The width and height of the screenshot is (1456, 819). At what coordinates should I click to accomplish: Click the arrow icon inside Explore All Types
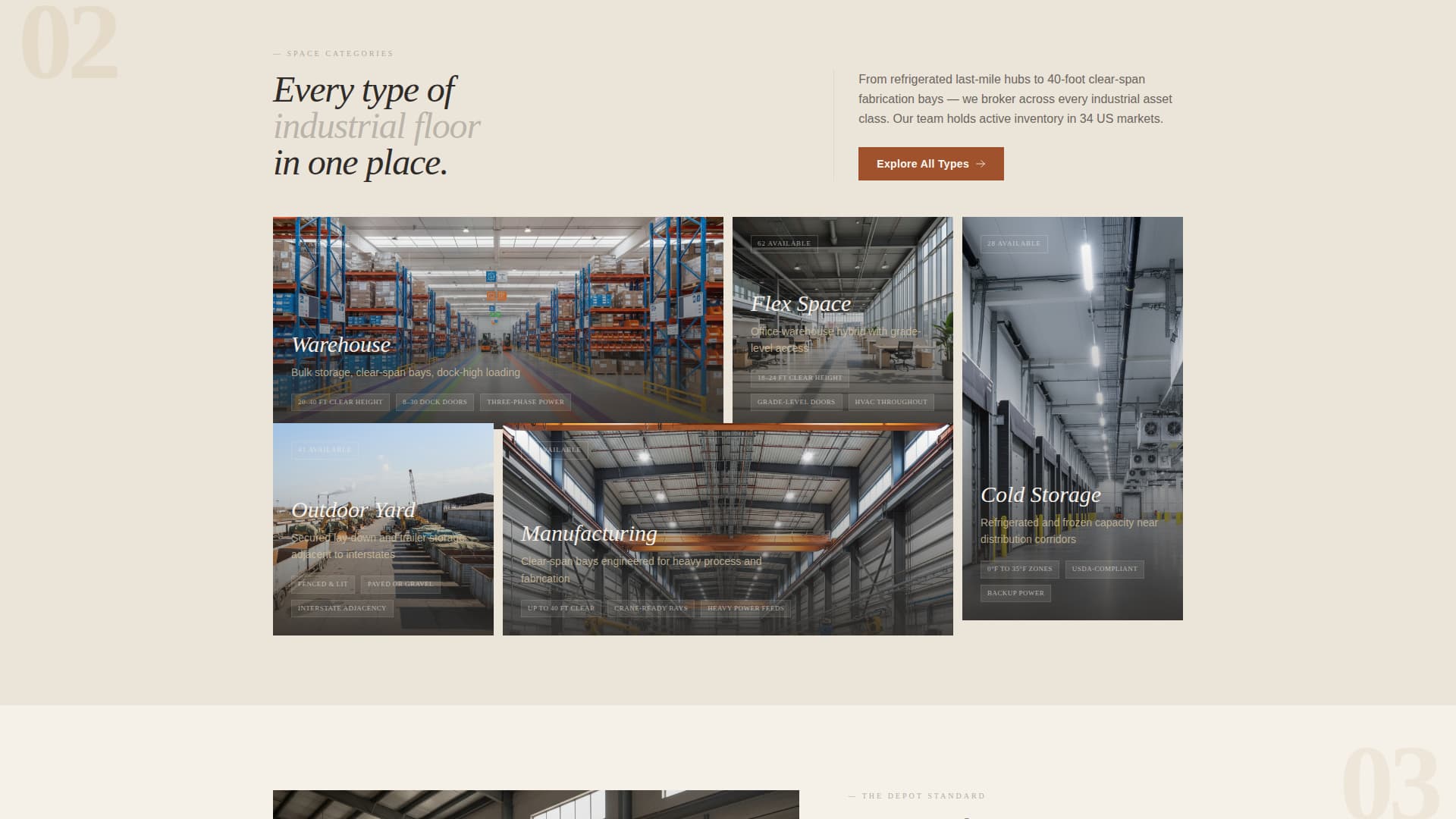coord(981,164)
